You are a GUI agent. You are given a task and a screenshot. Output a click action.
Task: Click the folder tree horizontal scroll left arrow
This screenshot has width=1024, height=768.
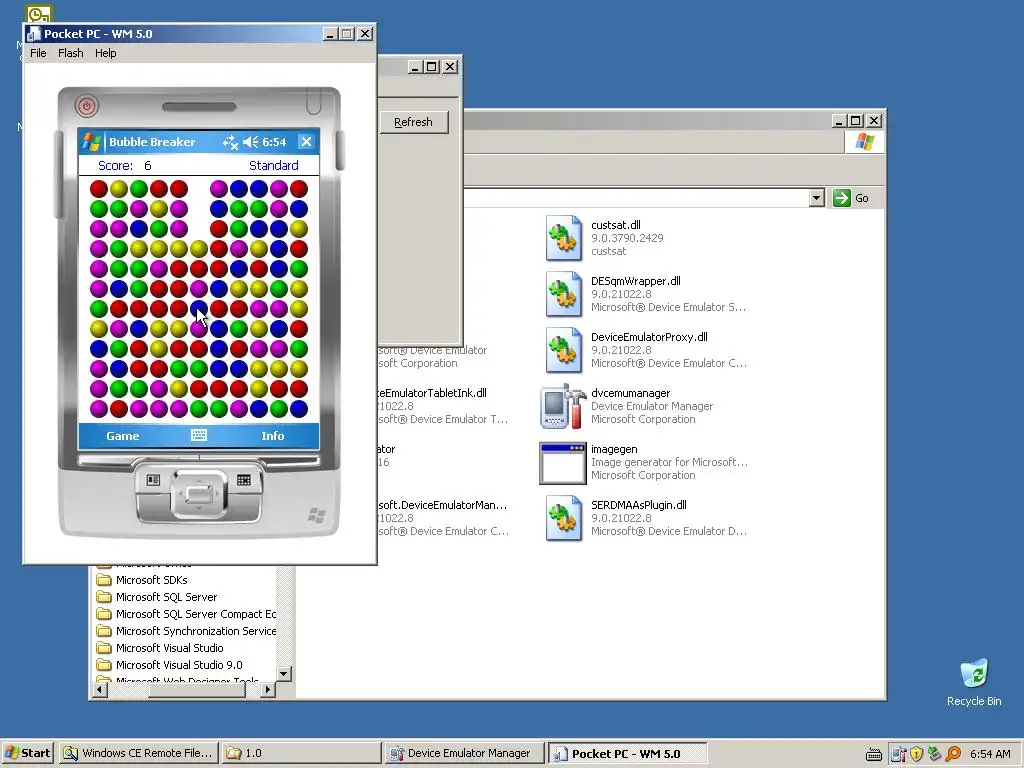(101, 689)
